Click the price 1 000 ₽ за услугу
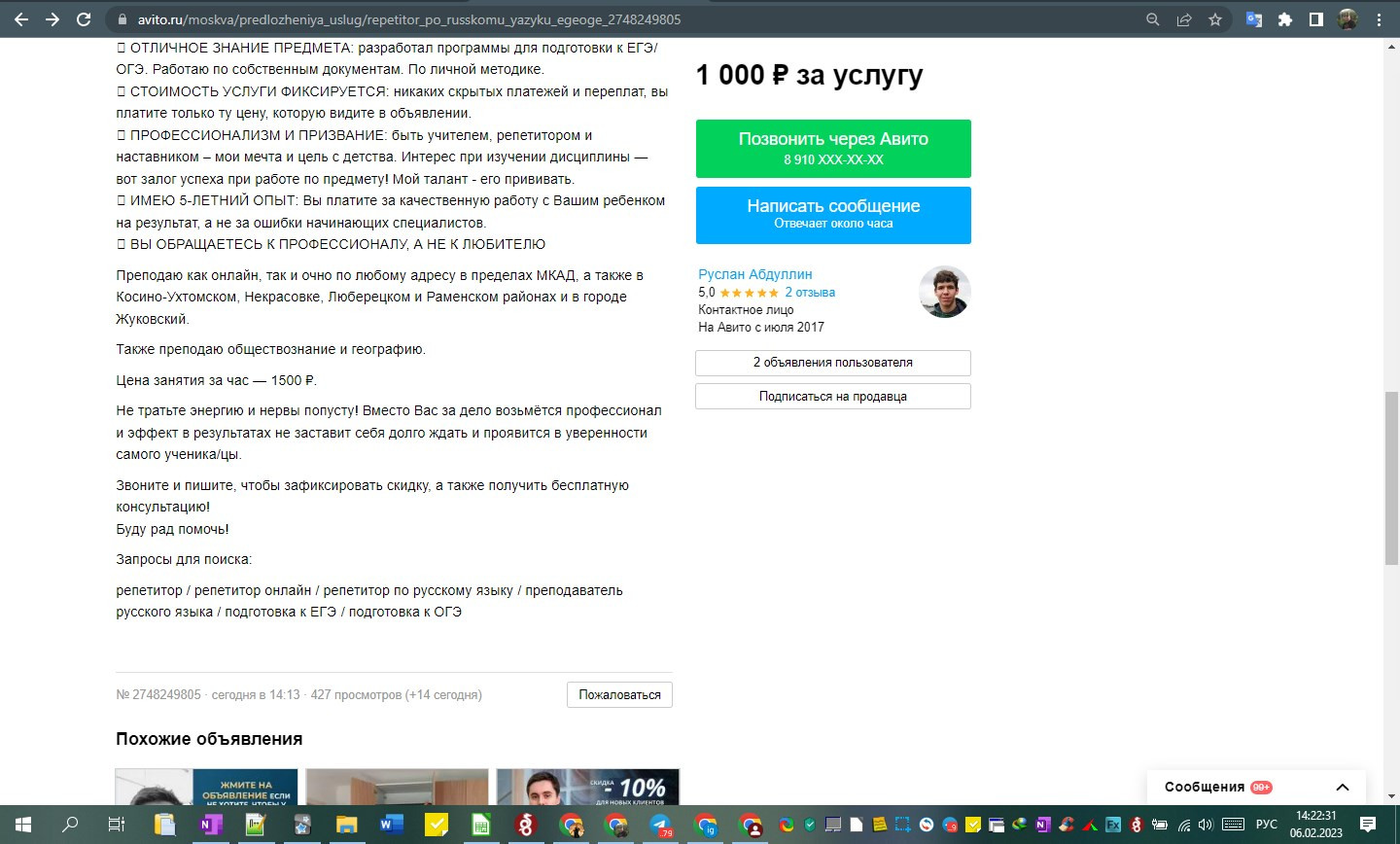This screenshot has height=844, width=1400. 809,75
